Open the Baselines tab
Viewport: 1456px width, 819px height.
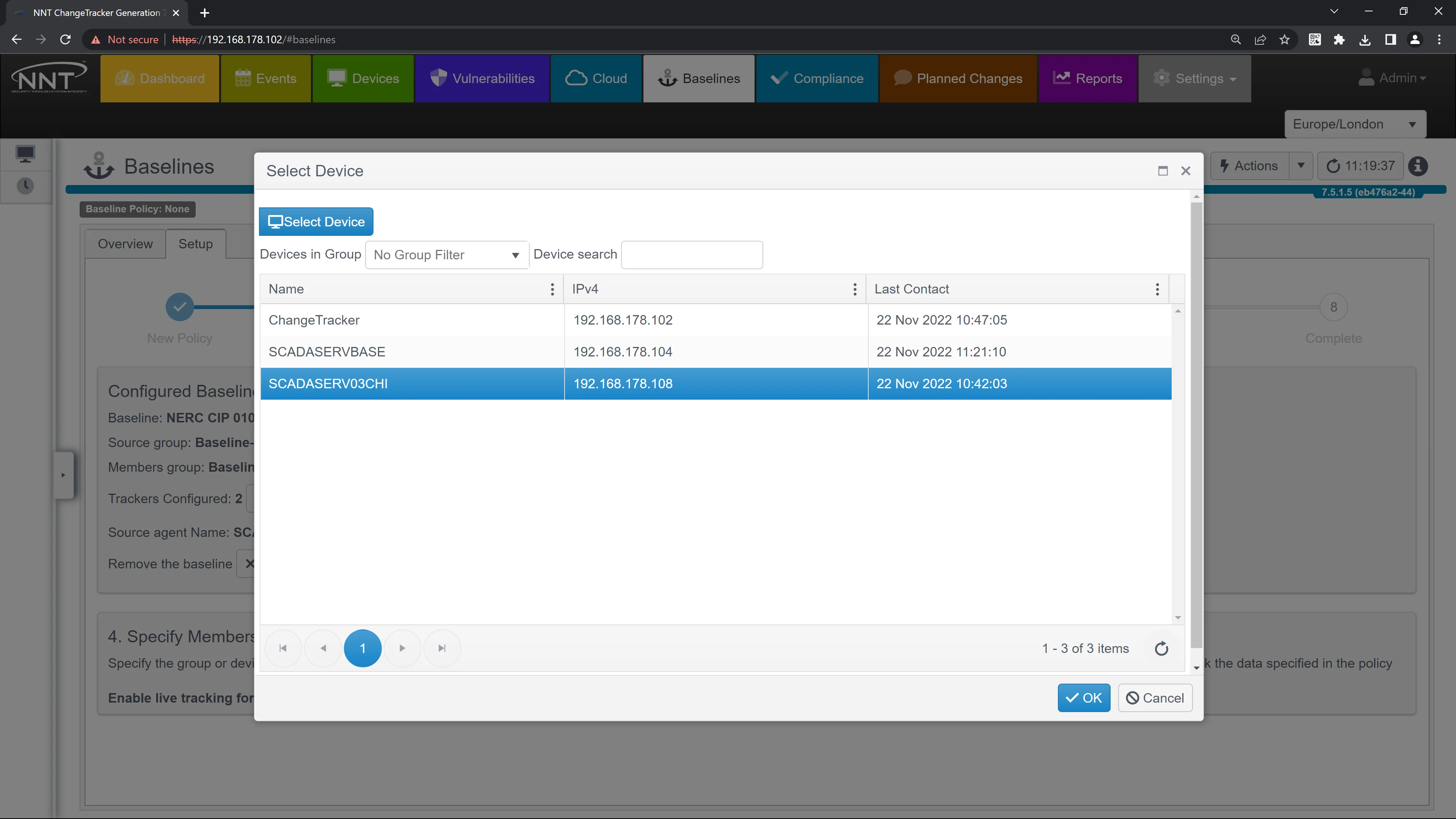click(699, 78)
